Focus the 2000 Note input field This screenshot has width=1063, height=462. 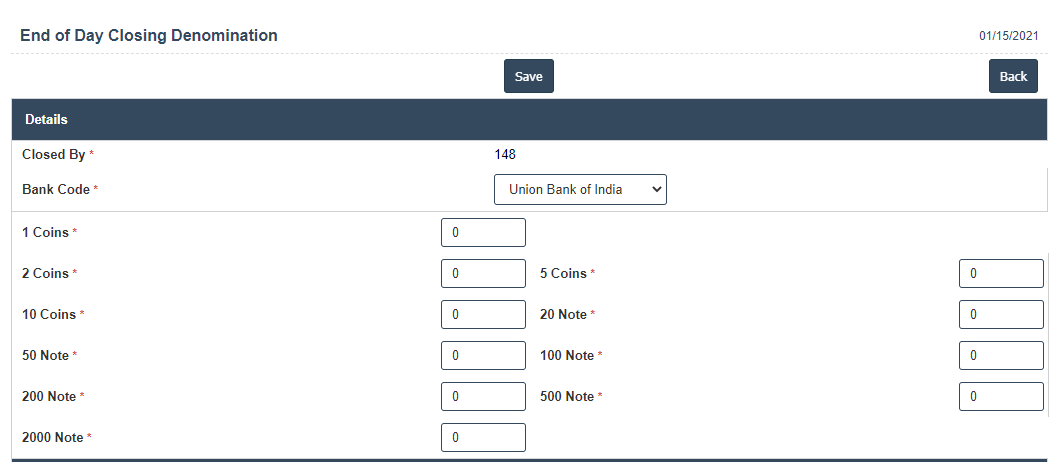click(483, 437)
